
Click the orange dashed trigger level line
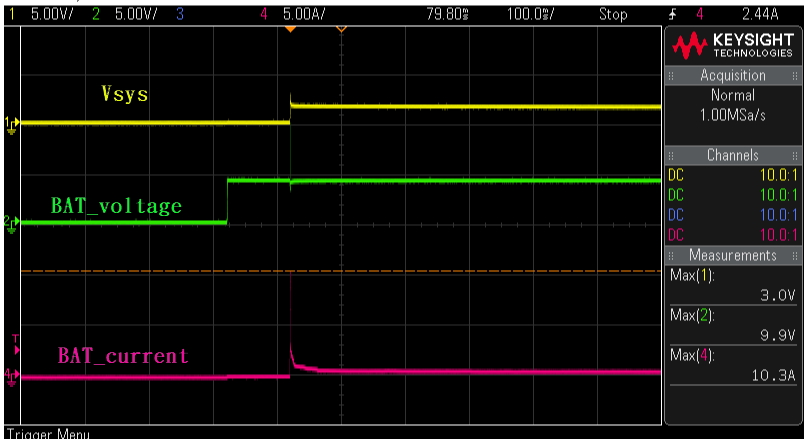coord(341,271)
